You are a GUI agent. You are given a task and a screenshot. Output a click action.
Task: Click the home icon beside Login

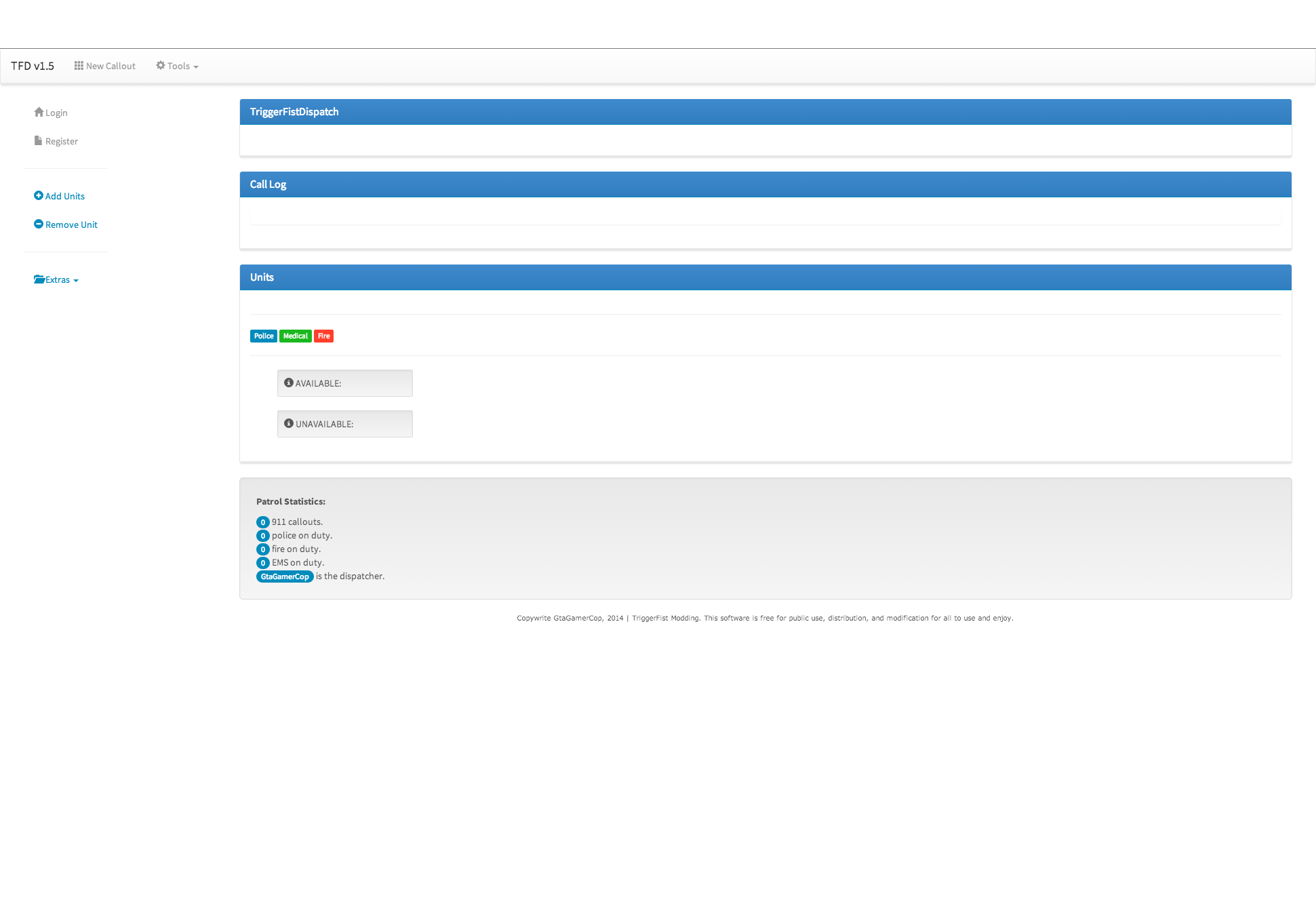[39, 112]
